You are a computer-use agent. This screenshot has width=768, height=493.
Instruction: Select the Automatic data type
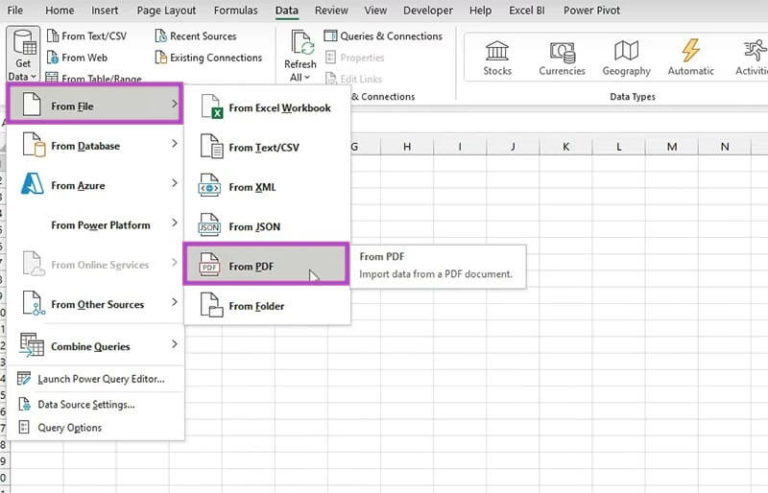pos(691,58)
